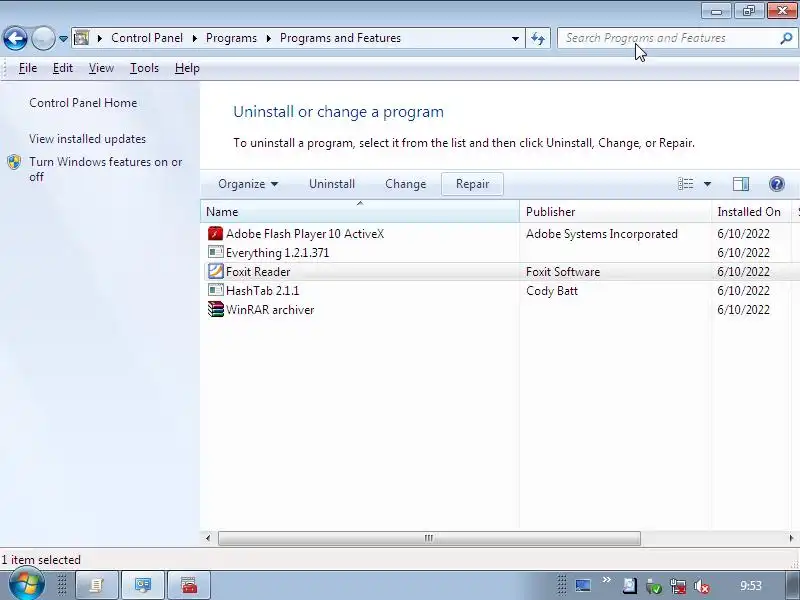Click the Uninstall toolbar button
Image resolution: width=800 pixels, height=600 pixels.
[332, 184]
